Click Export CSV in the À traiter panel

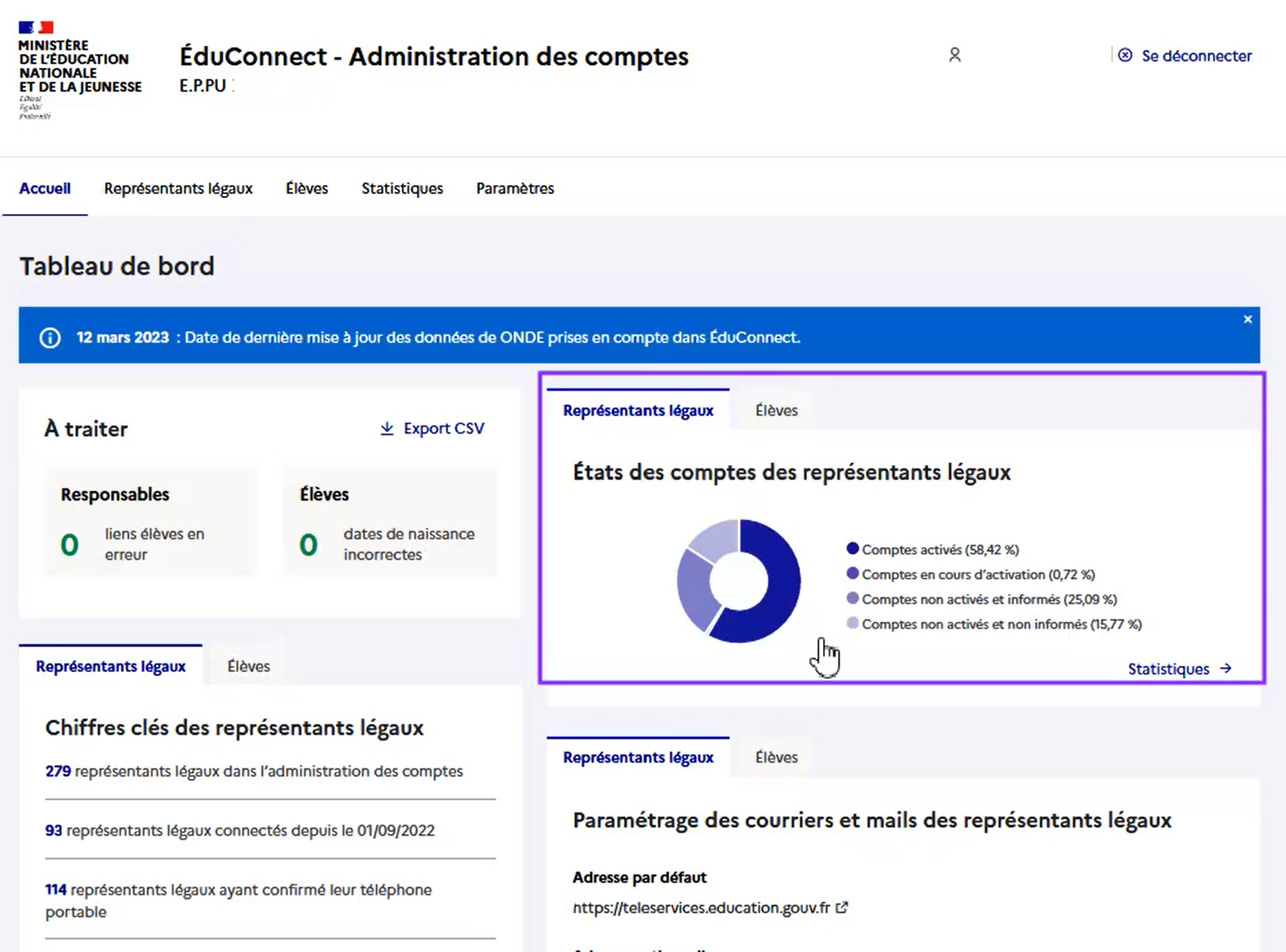pos(444,428)
